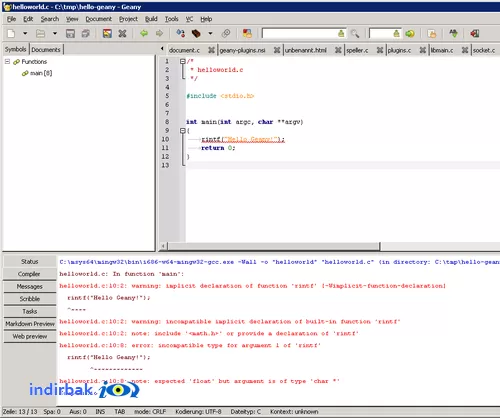Open the build actions dropdown arrow

(210, 33)
